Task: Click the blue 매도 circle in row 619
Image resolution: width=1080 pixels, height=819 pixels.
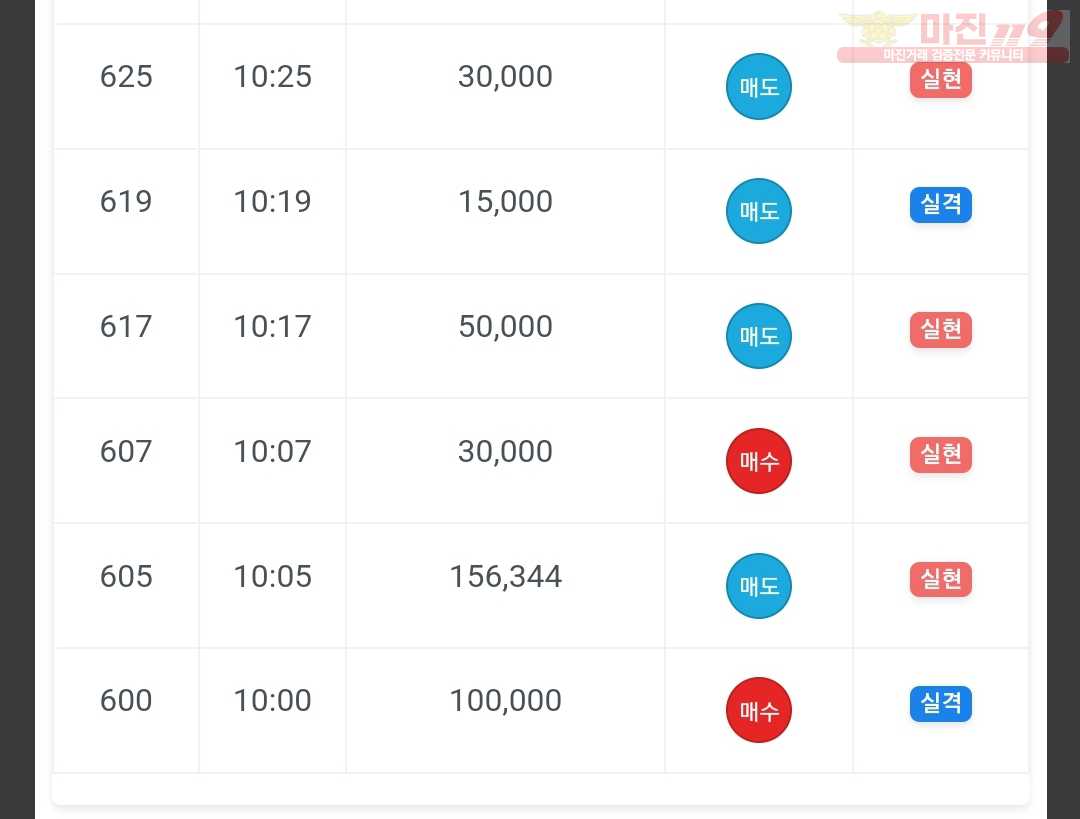Action: click(x=758, y=211)
